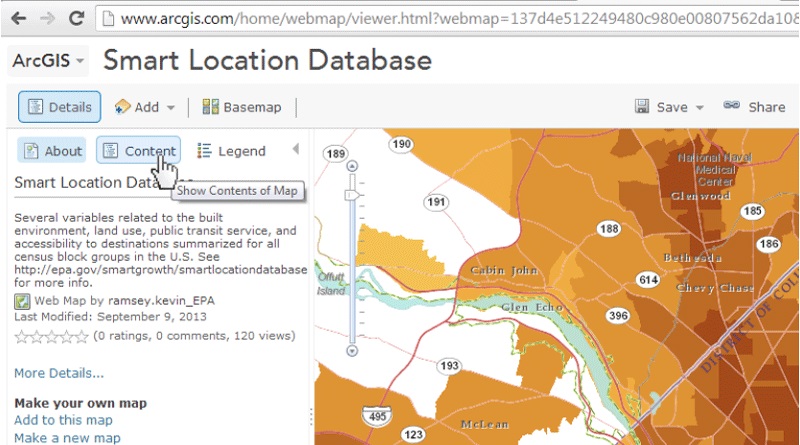The width and height of the screenshot is (800, 445).
Task: Go back with the browser back arrow
Action: point(19,18)
